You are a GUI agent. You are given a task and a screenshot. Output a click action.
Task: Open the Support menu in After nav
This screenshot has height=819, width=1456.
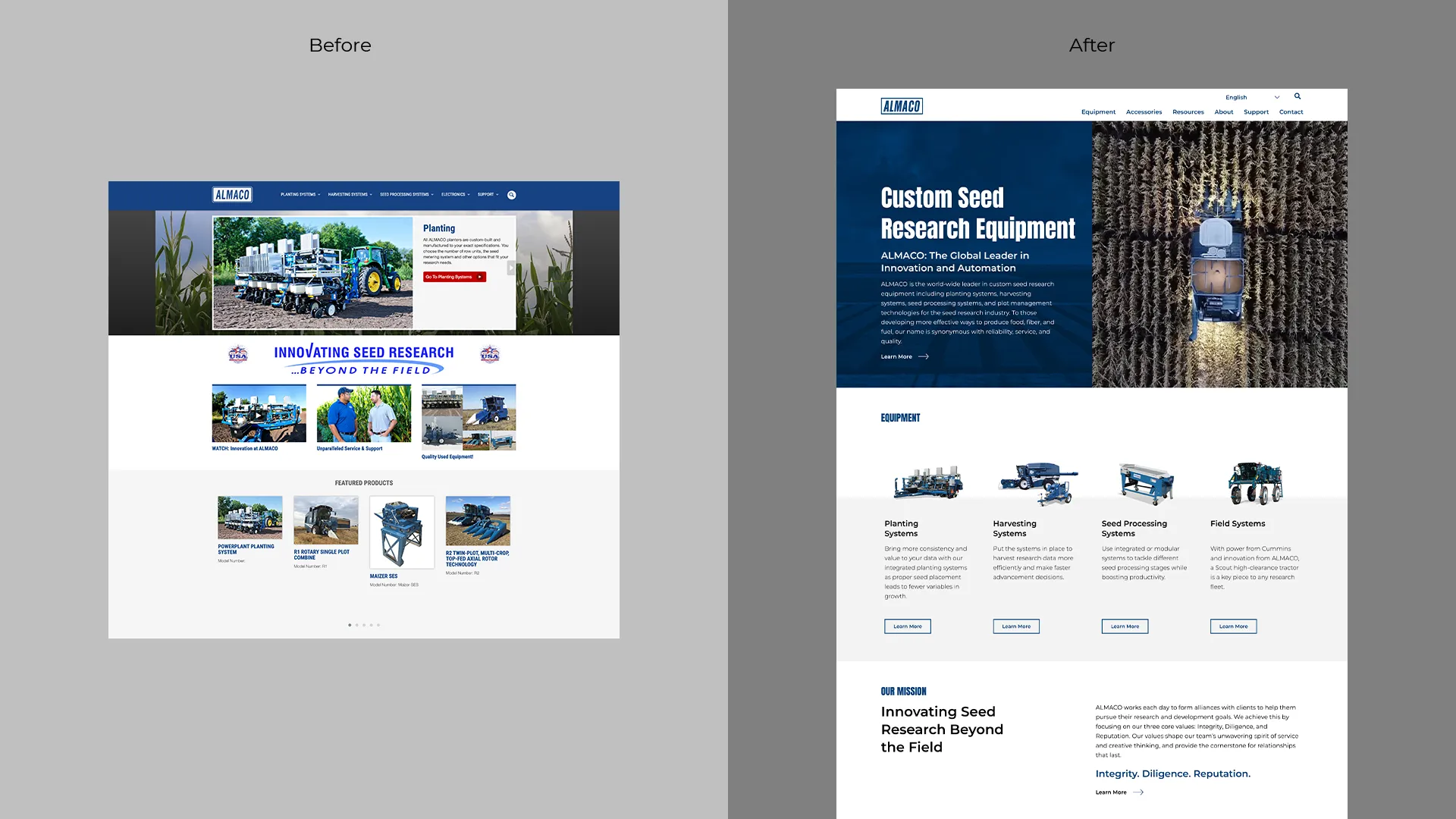1256,112
